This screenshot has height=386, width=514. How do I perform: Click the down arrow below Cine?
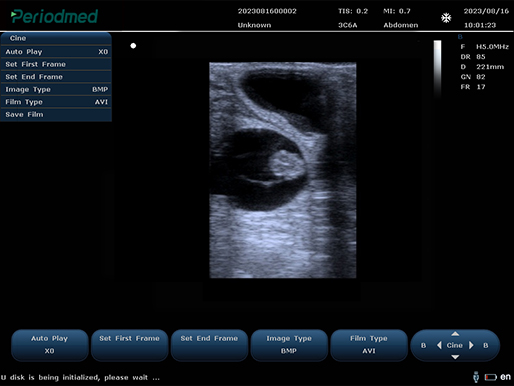click(455, 357)
